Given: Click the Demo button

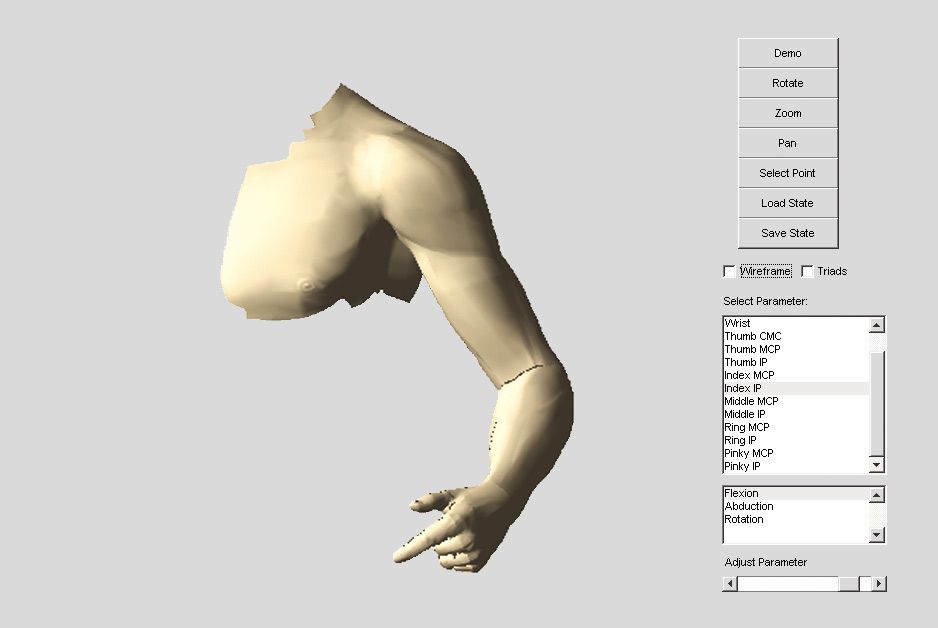Looking at the screenshot, I should pyautogui.click(x=787, y=52).
